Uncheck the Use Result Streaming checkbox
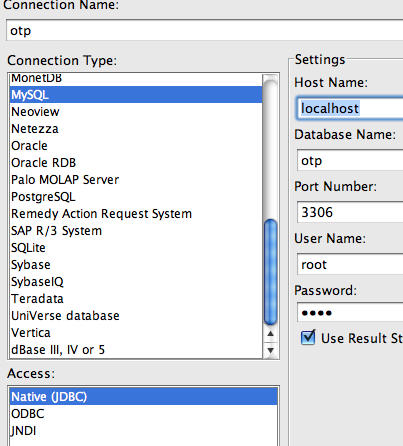Image resolution: width=403 pixels, height=446 pixels. coord(308,338)
